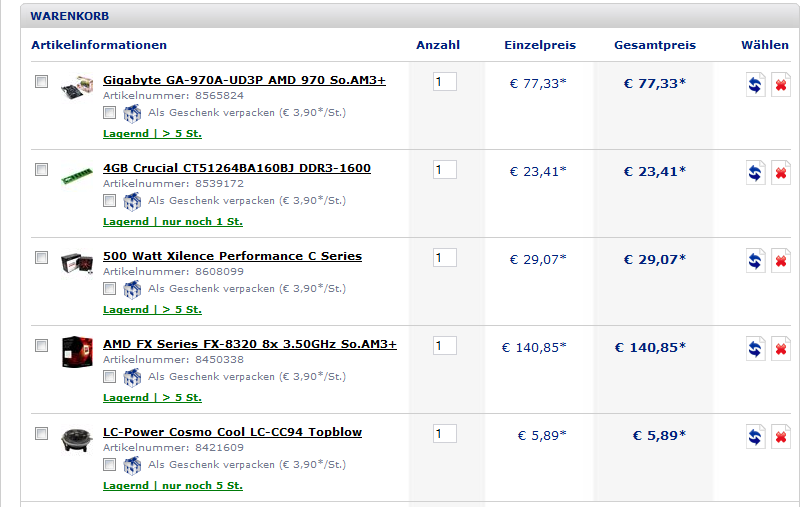This screenshot has height=507, width=807.
Task: Click the Gesamtpreis value € 77,33*
Action: (x=655, y=84)
